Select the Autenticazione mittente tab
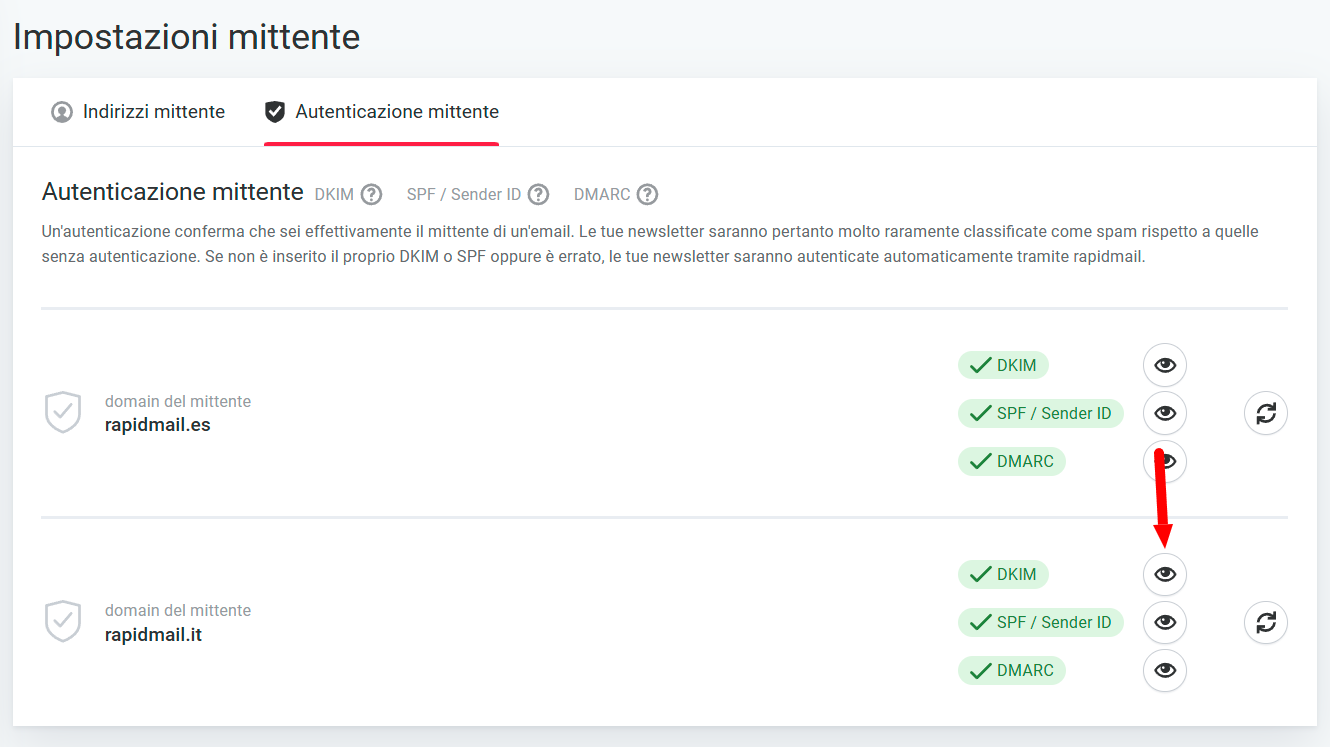 (381, 112)
